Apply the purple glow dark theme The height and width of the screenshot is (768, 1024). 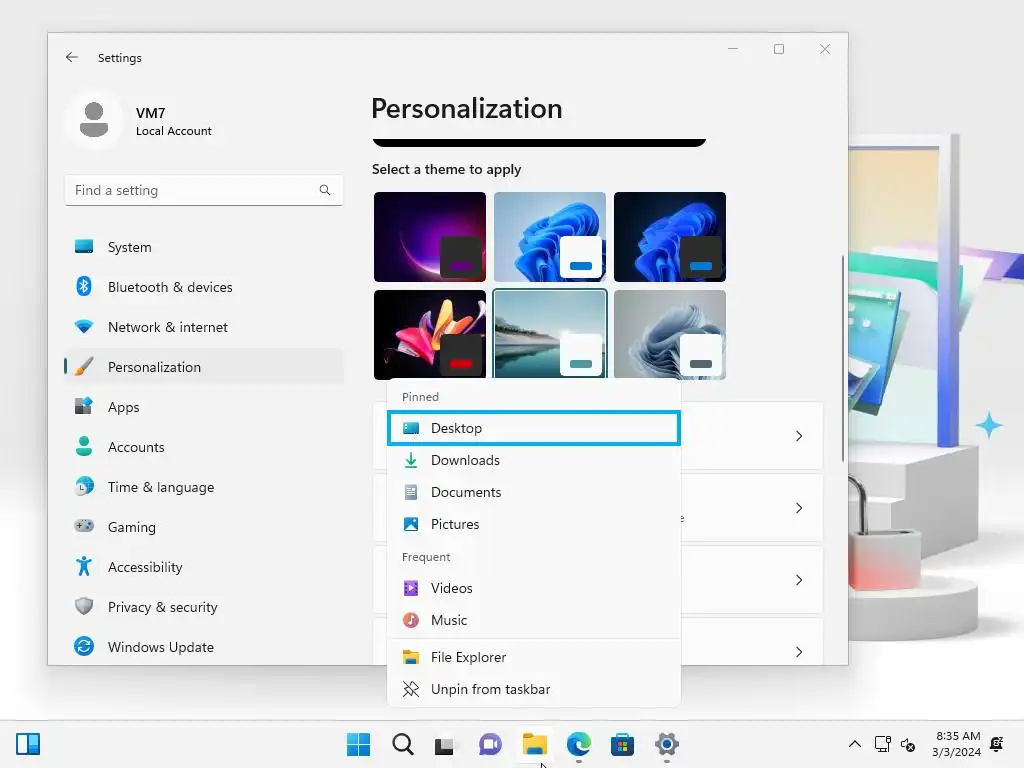(430, 236)
